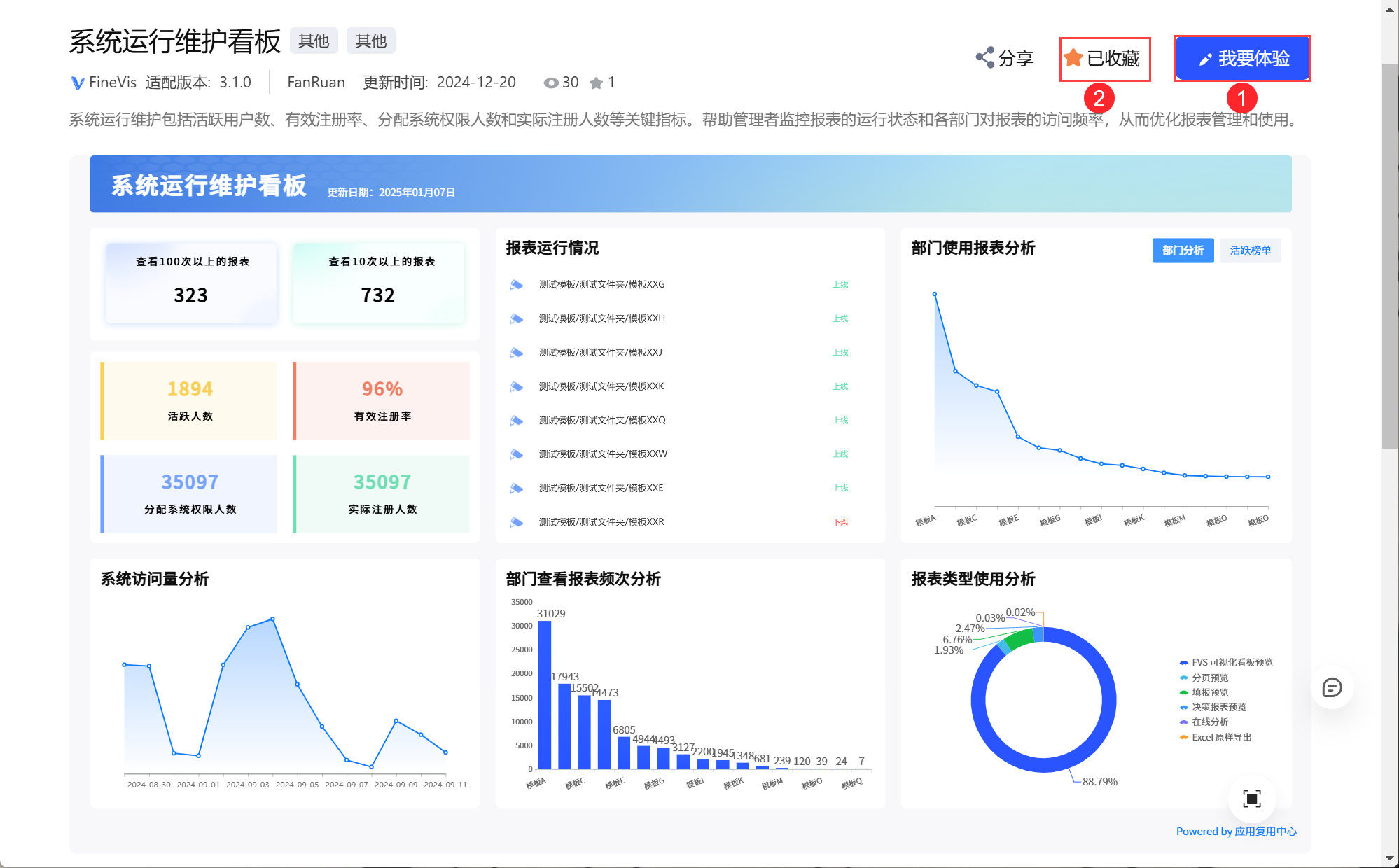
Task: Click the star rating count icon
Action: pyautogui.click(x=596, y=83)
